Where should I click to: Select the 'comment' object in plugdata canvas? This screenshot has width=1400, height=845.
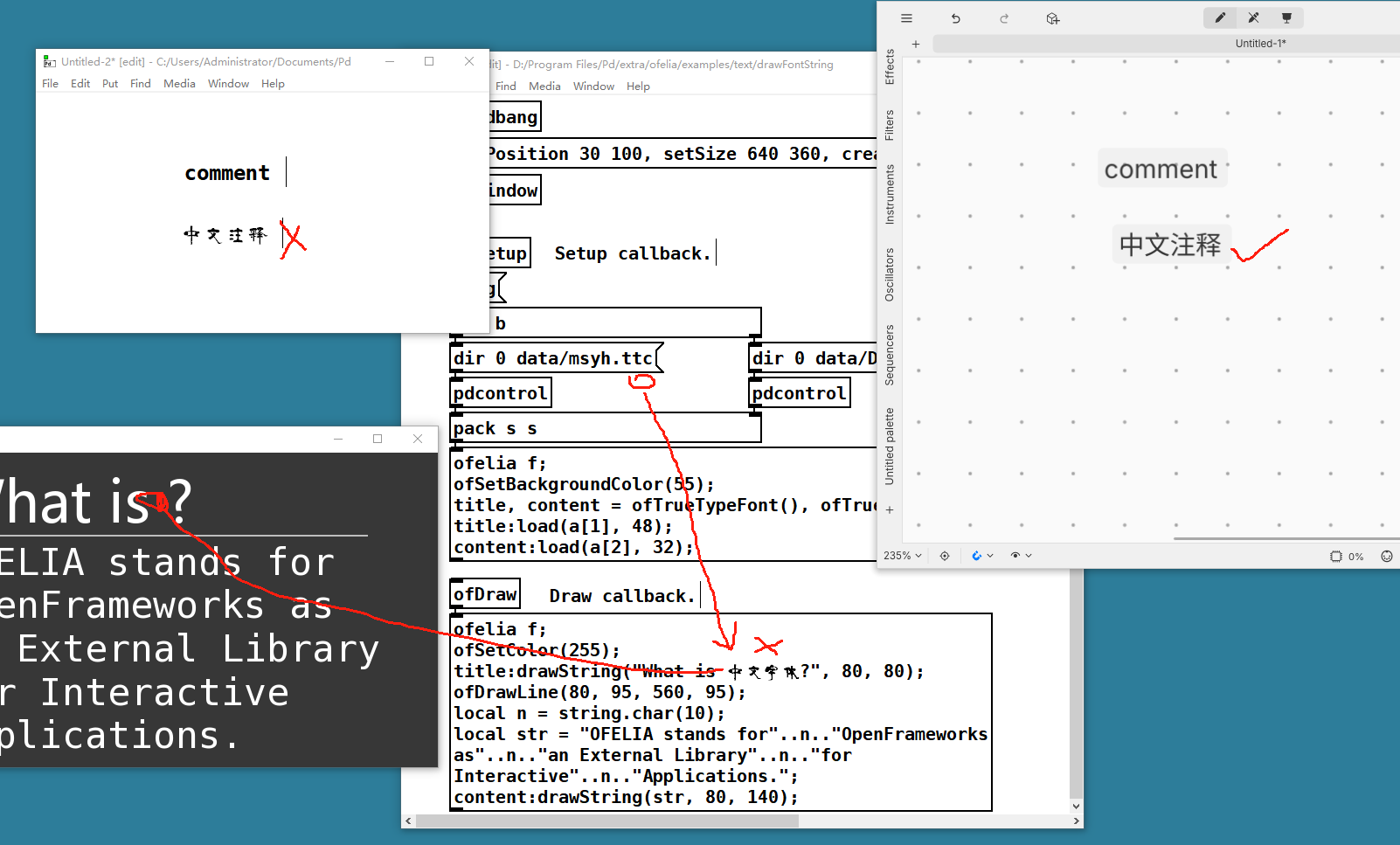[x=1161, y=169]
